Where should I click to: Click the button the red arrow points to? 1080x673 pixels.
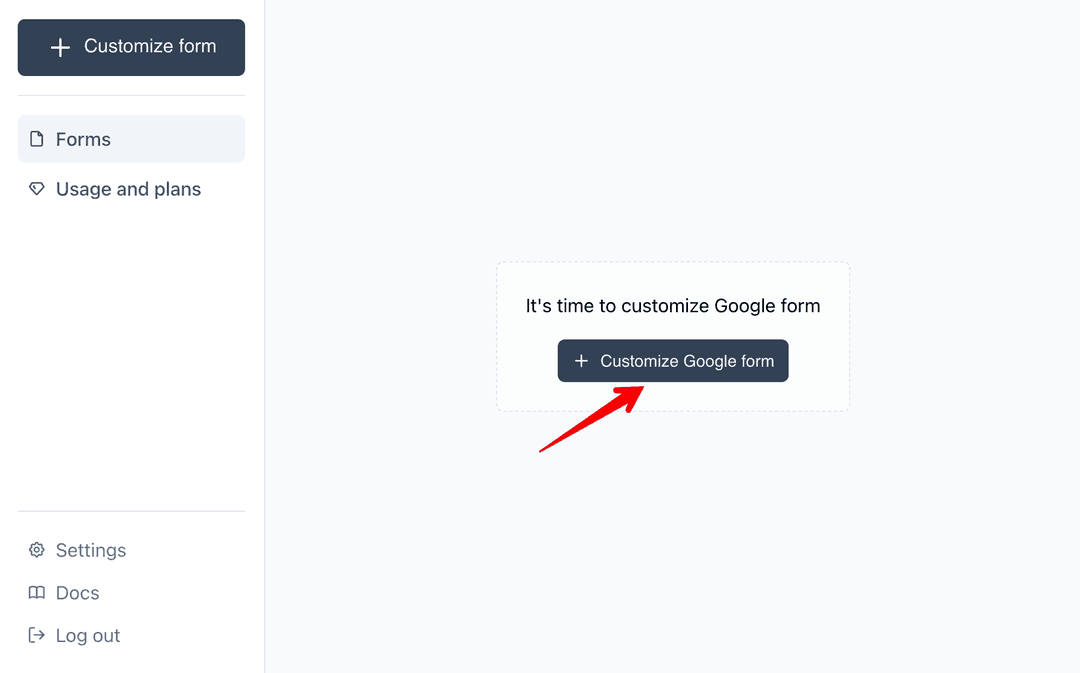(672, 361)
